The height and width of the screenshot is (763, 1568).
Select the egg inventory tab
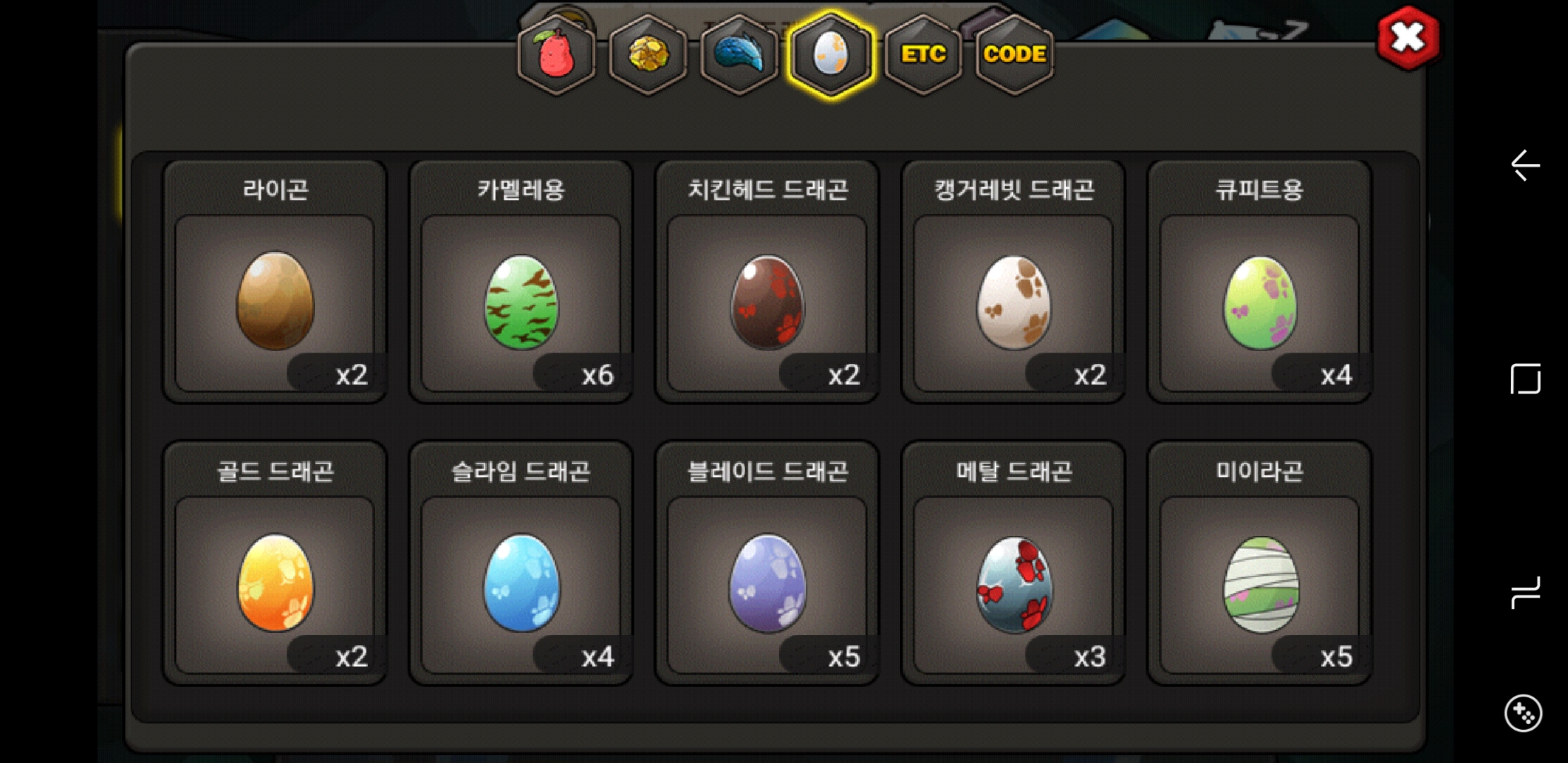click(x=831, y=54)
